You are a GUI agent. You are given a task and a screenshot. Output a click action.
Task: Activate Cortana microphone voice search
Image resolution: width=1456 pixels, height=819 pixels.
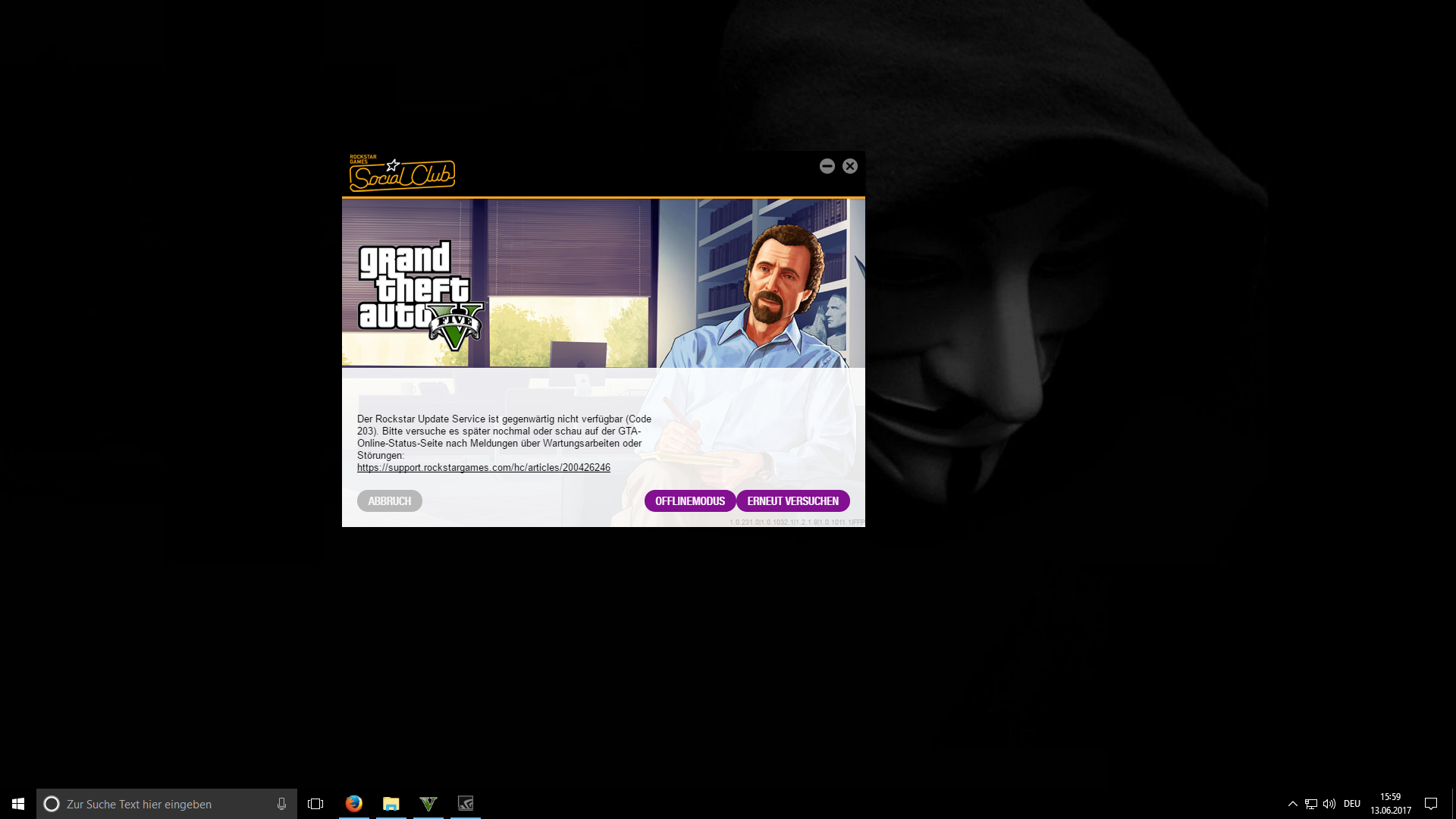tap(281, 804)
